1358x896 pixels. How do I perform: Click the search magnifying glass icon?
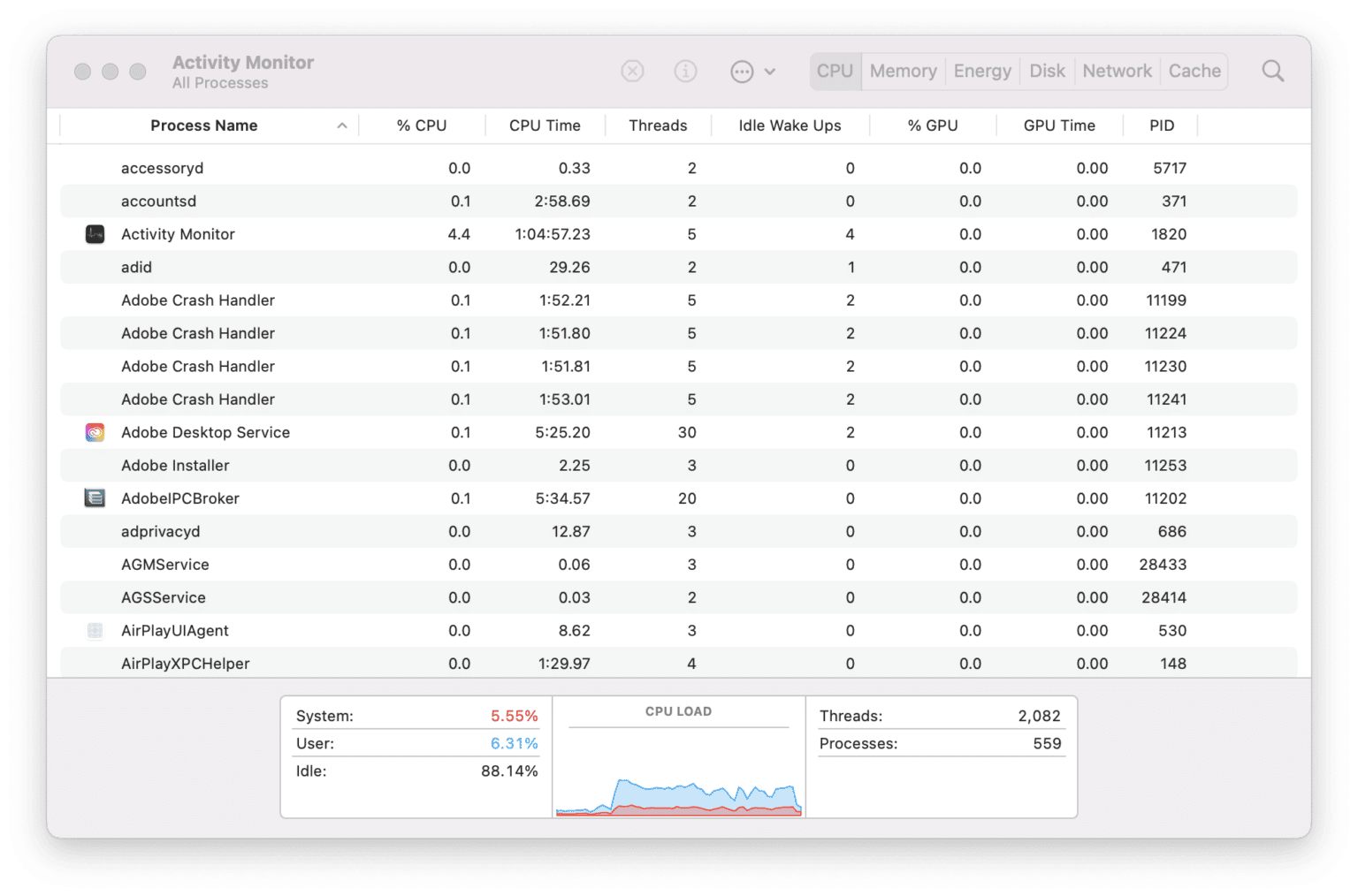coord(1272,71)
